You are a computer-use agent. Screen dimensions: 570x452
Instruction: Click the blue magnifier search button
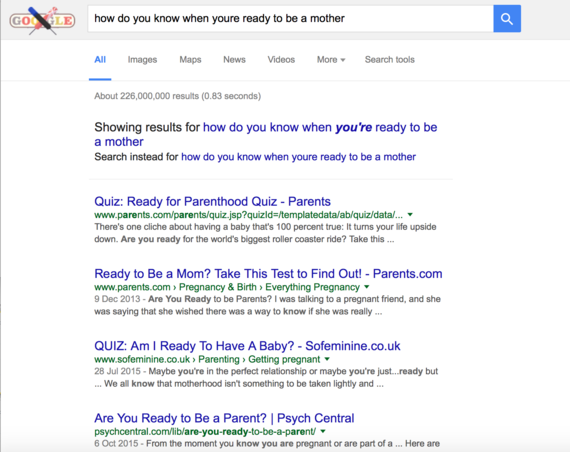(507, 19)
